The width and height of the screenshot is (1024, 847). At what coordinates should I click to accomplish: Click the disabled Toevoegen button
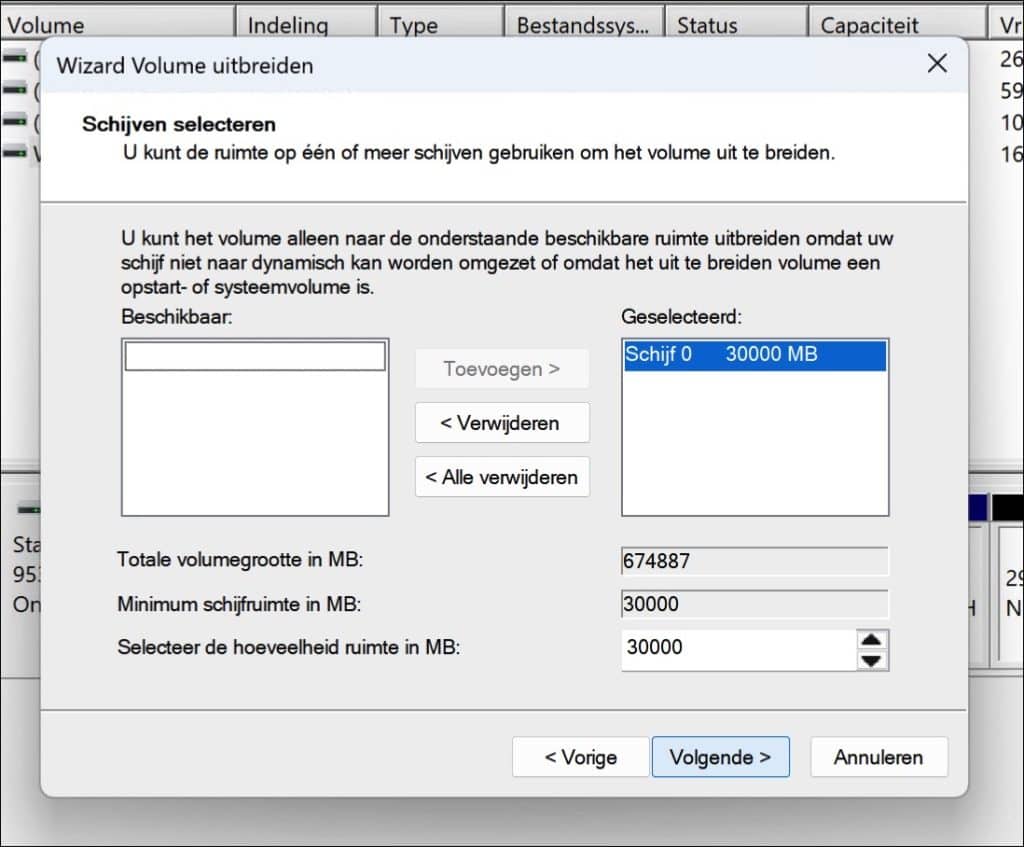click(x=502, y=369)
